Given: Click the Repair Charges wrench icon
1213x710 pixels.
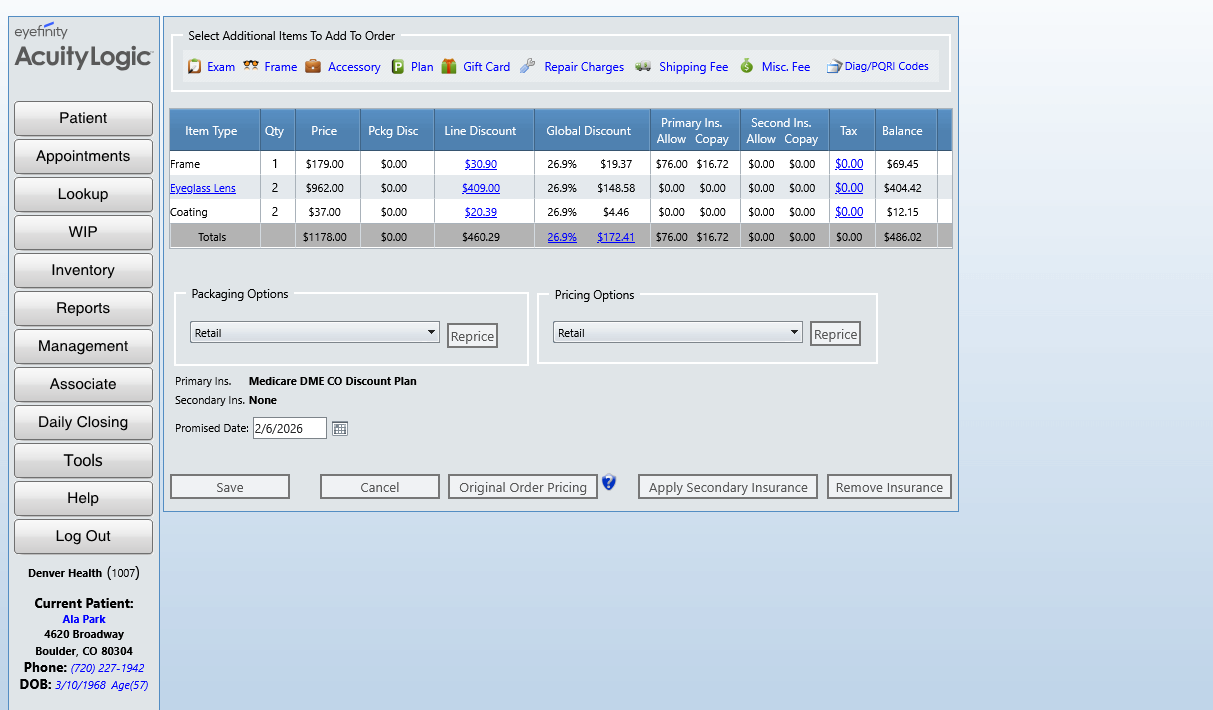Looking at the screenshot, I should (x=528, y=67).
